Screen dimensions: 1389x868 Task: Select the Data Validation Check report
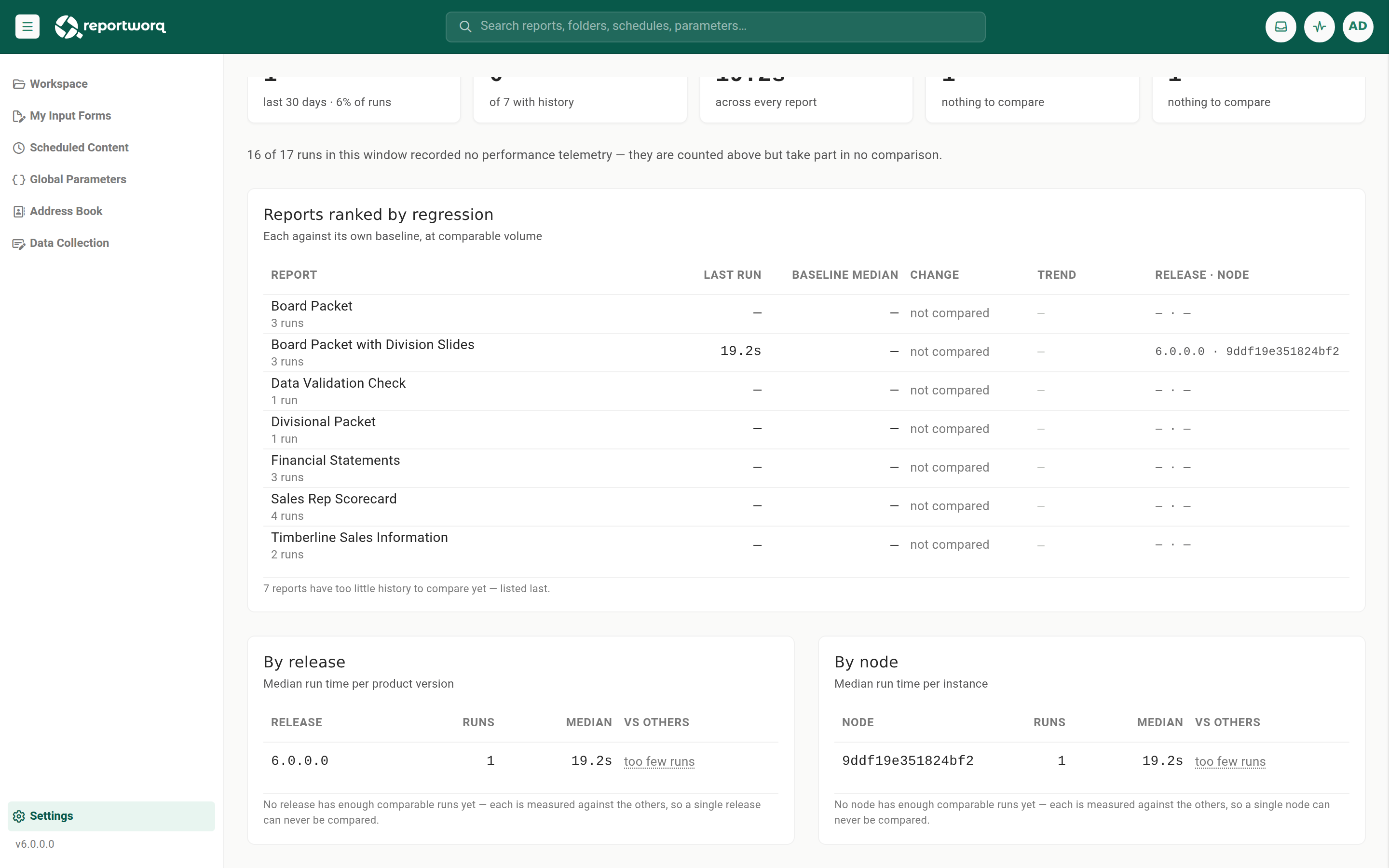806,391
